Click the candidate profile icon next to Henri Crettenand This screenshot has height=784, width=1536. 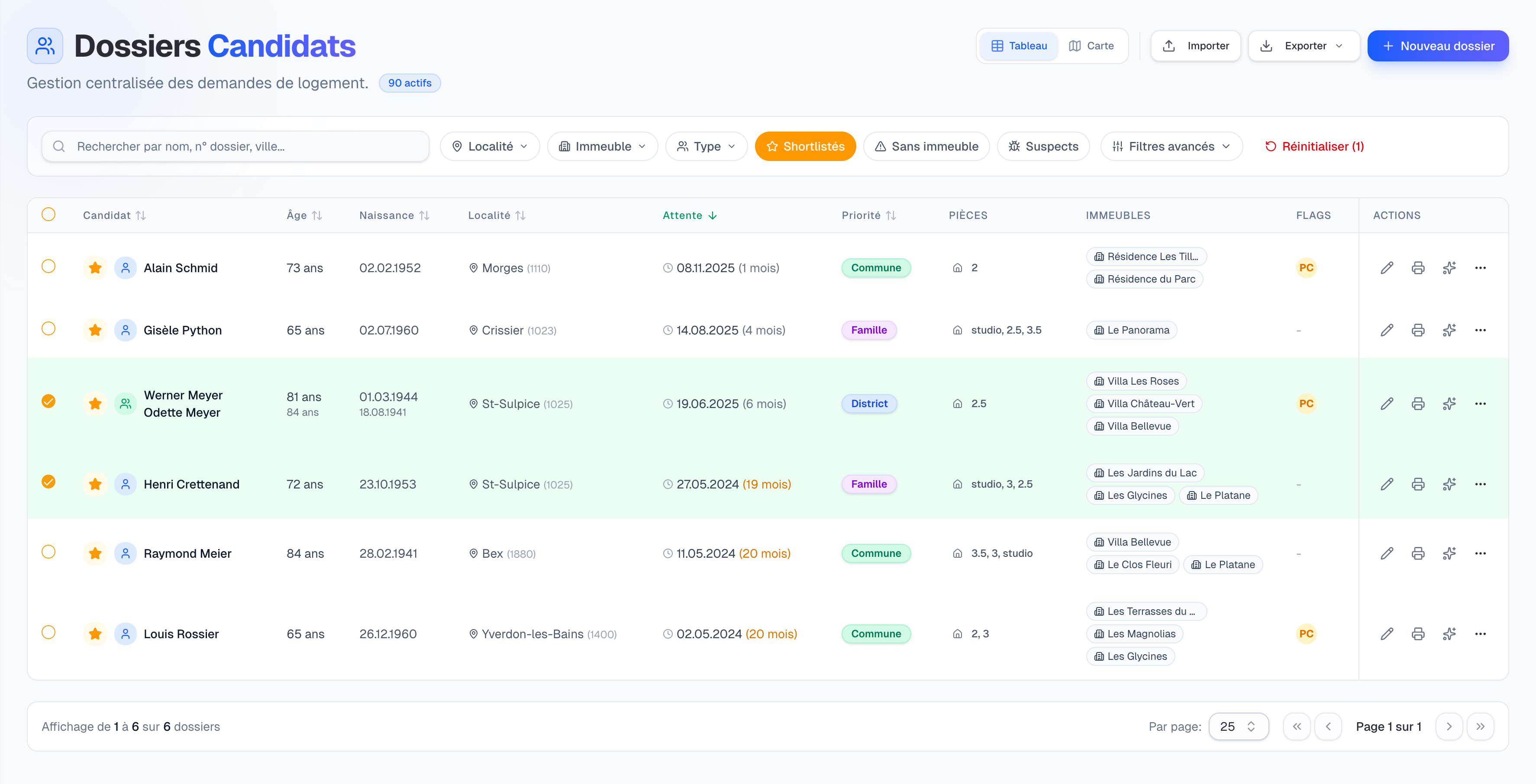[125, 484]
